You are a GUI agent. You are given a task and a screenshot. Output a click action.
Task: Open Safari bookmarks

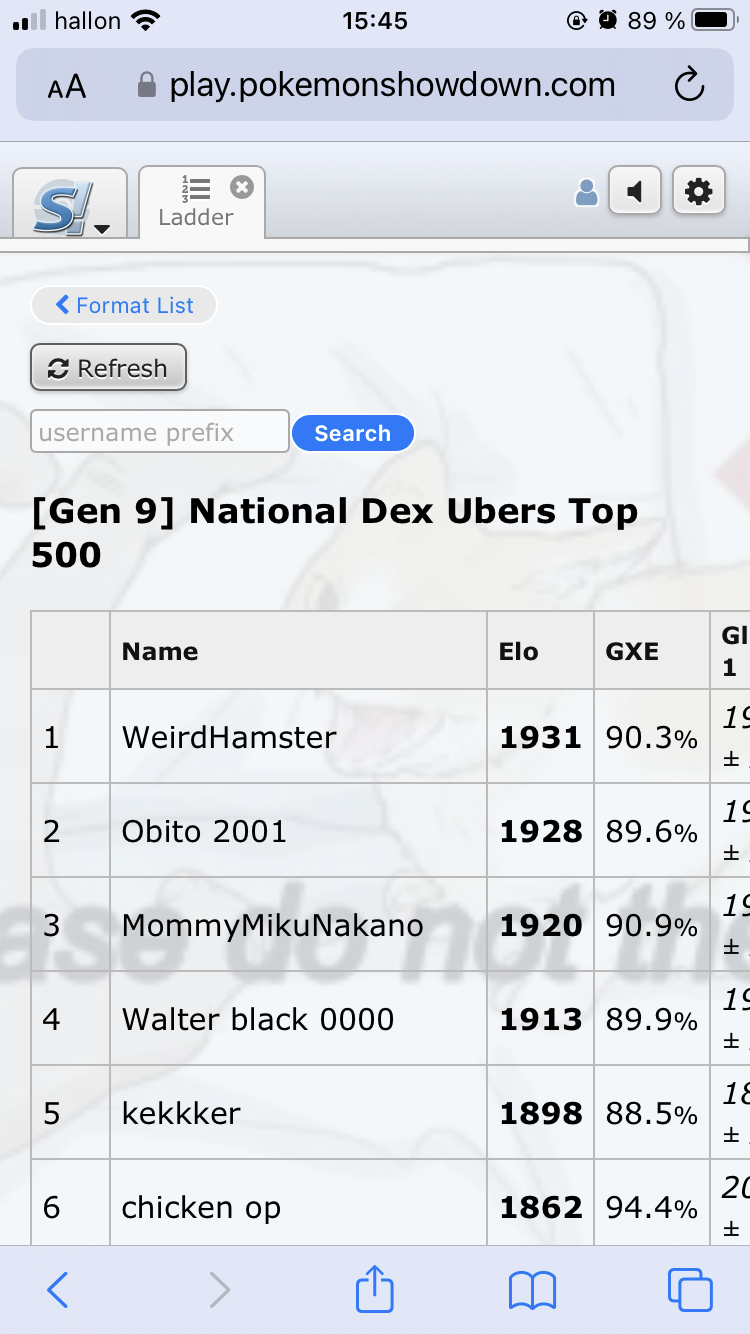pos(532,1290)
